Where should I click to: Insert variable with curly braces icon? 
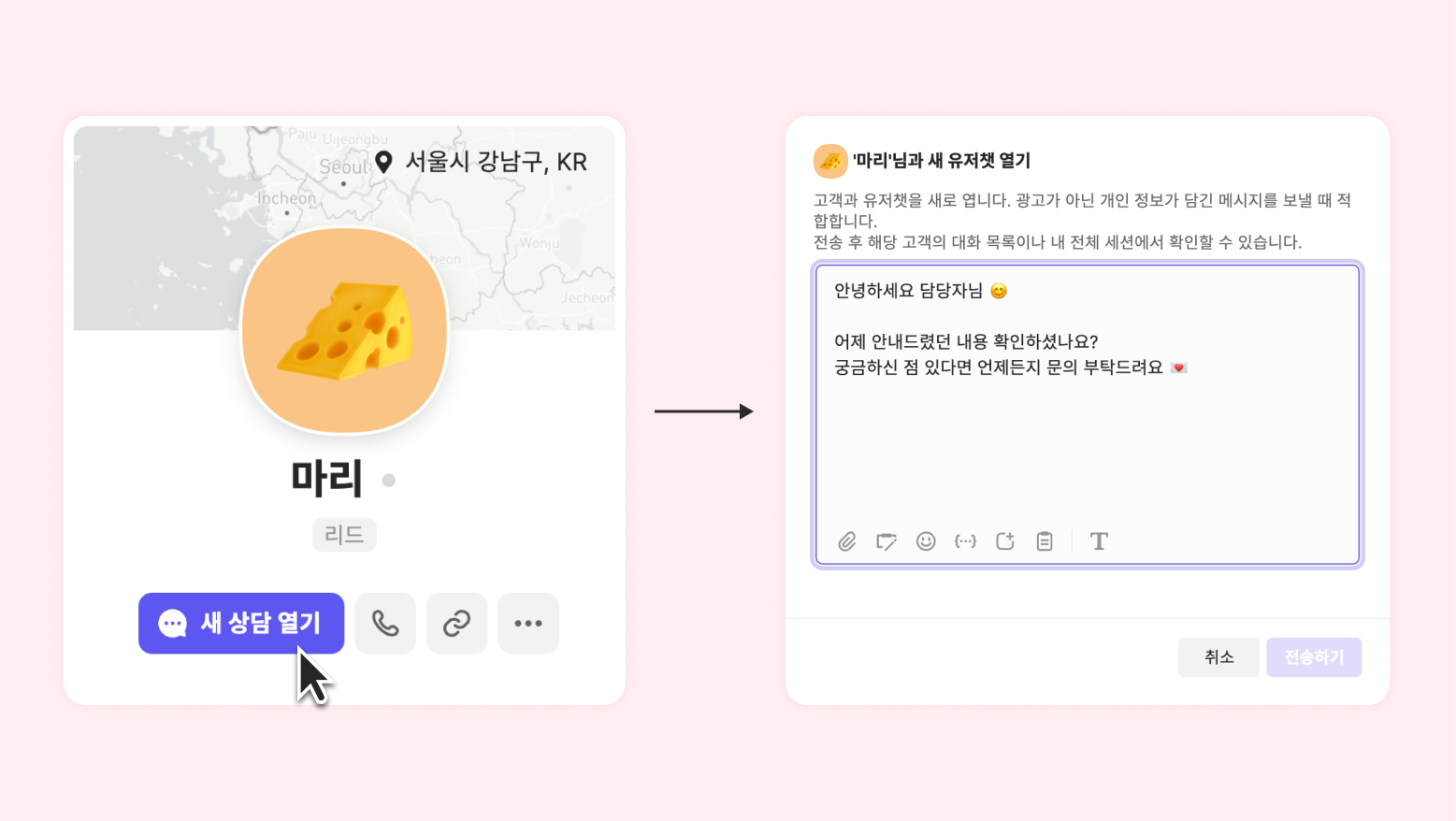(x=965, y=541)
